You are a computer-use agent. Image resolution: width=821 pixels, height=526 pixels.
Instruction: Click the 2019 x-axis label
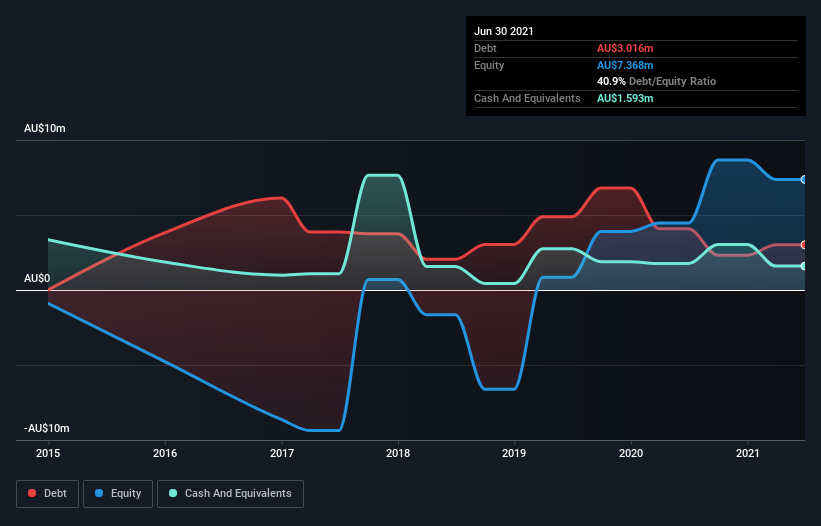514,453
